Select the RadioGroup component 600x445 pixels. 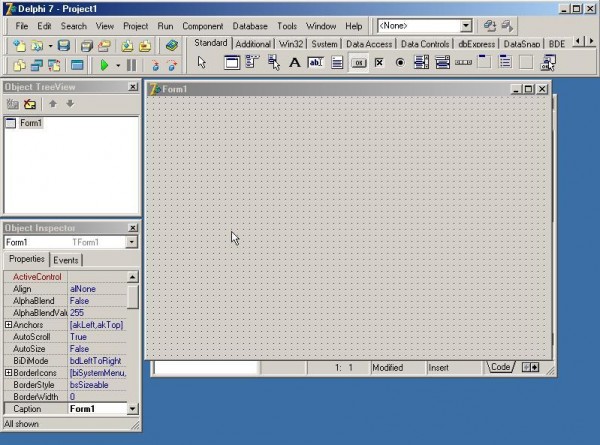tap(505, 62)
